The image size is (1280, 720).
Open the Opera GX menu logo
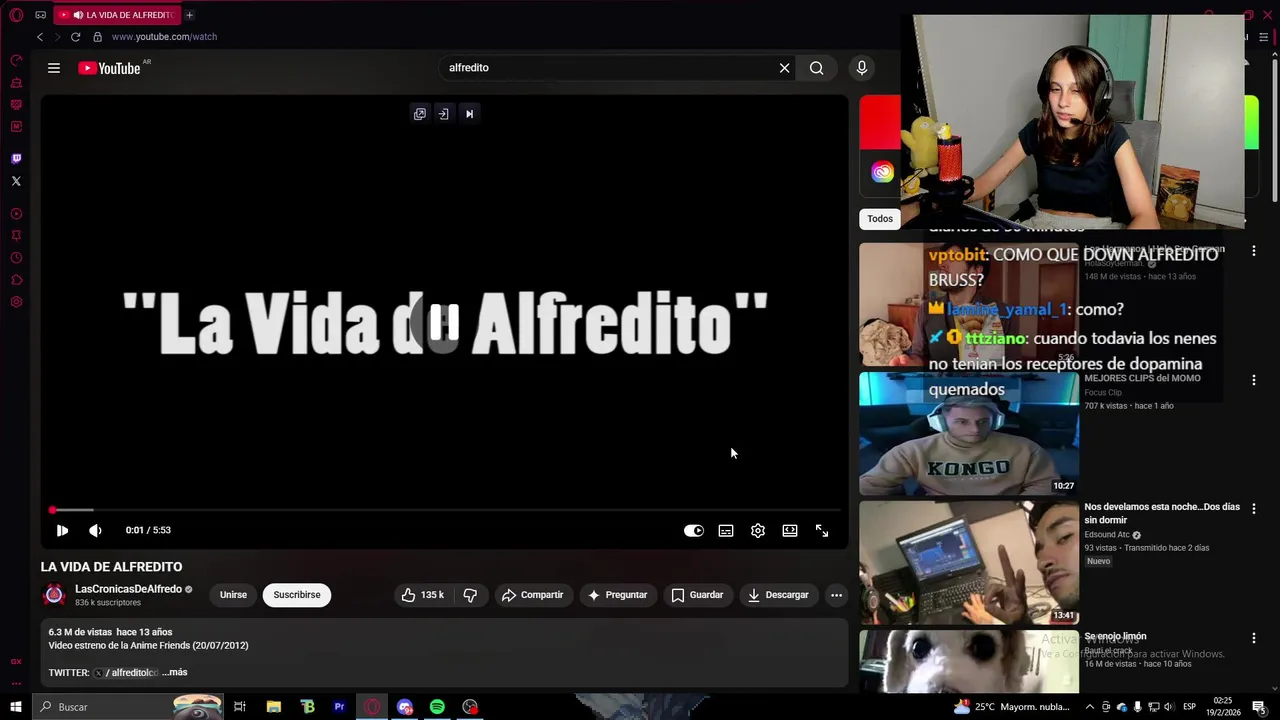click(x=16, y=15)
